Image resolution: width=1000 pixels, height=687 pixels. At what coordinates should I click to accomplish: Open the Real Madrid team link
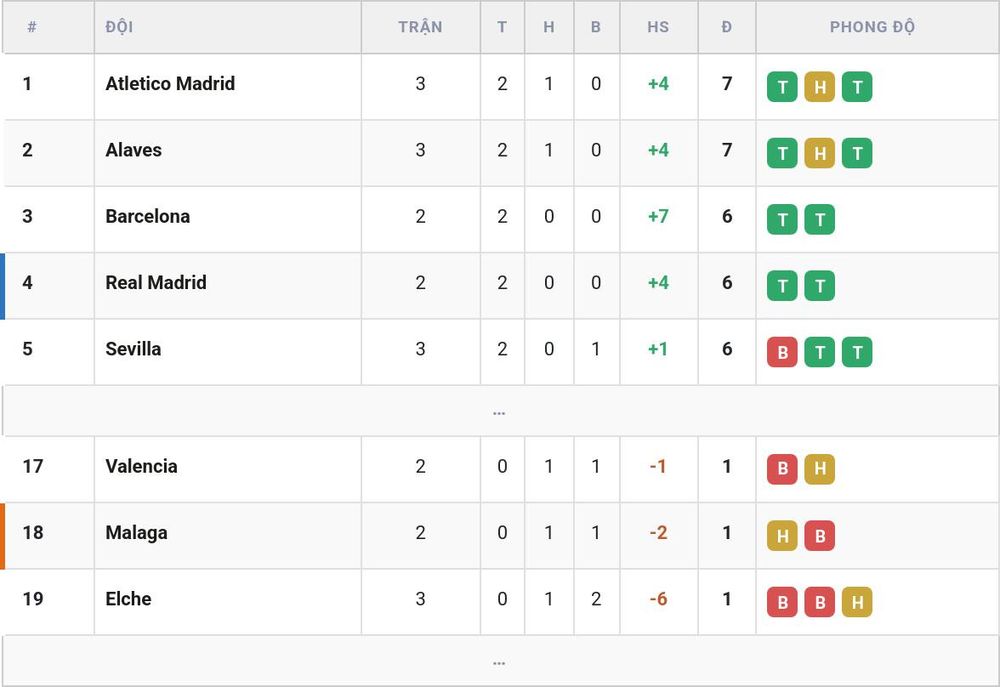point(156,283)
